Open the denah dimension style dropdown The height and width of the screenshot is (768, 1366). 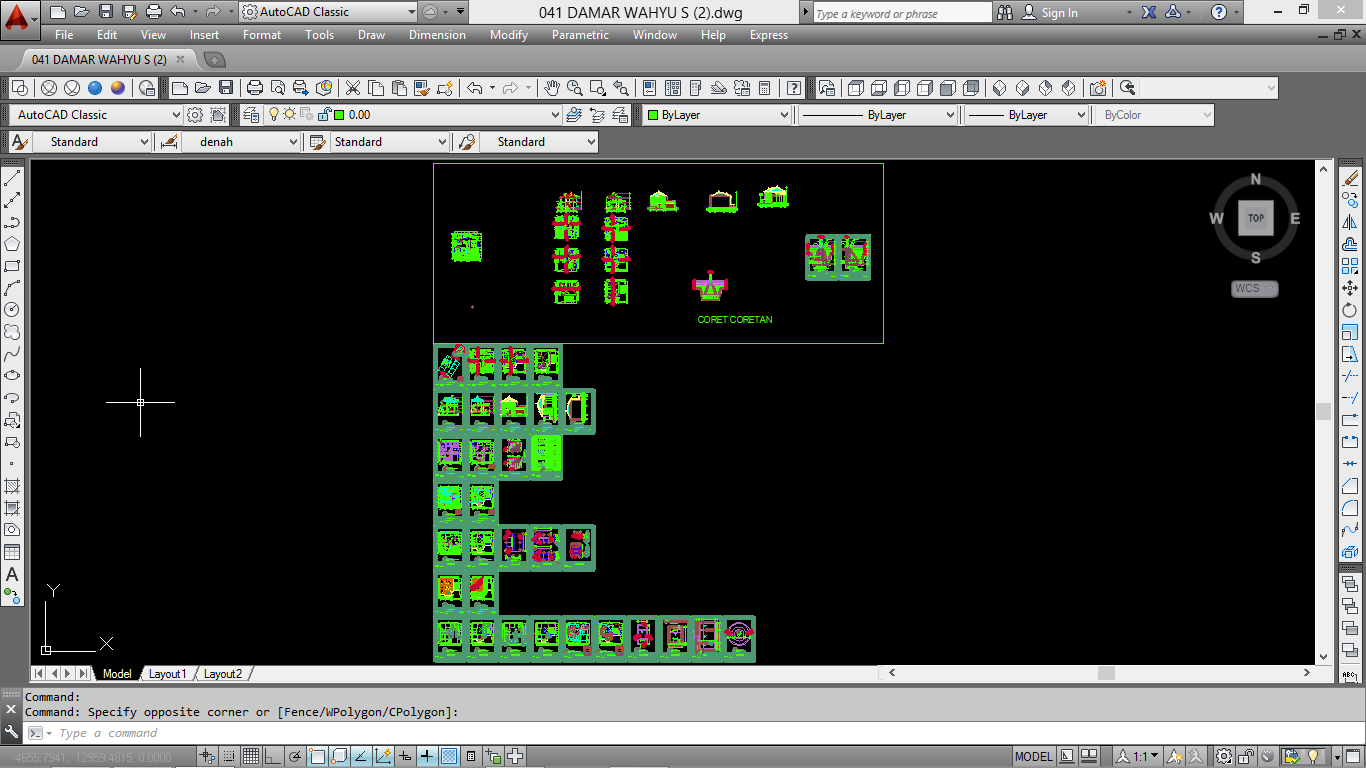pyautogui.click(x=295, y=141)
